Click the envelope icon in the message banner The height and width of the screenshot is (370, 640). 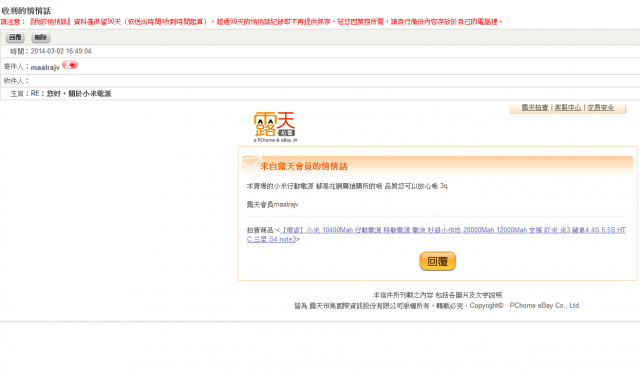click(252, 164)
